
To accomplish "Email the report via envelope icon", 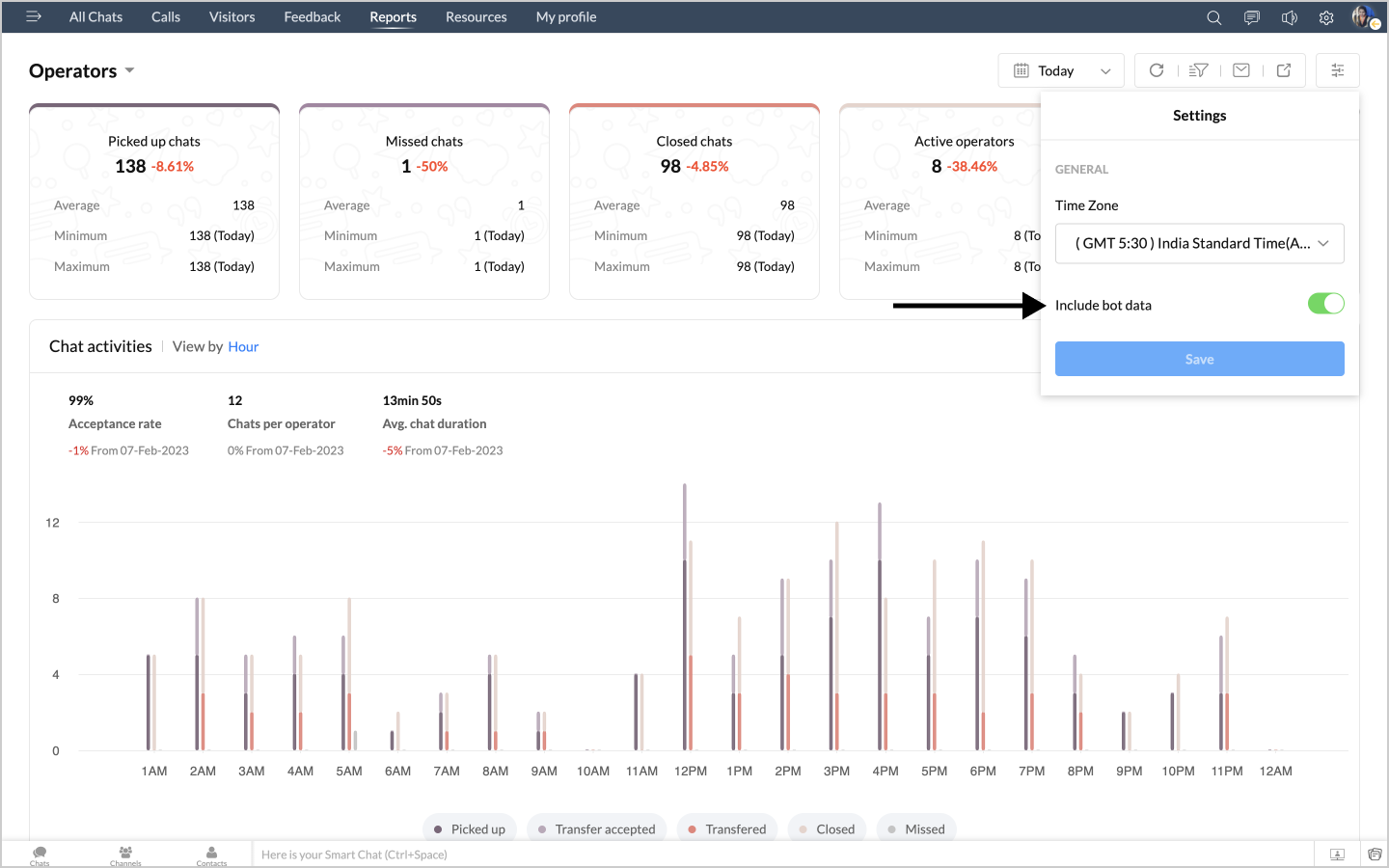I will coord(1241,70).
